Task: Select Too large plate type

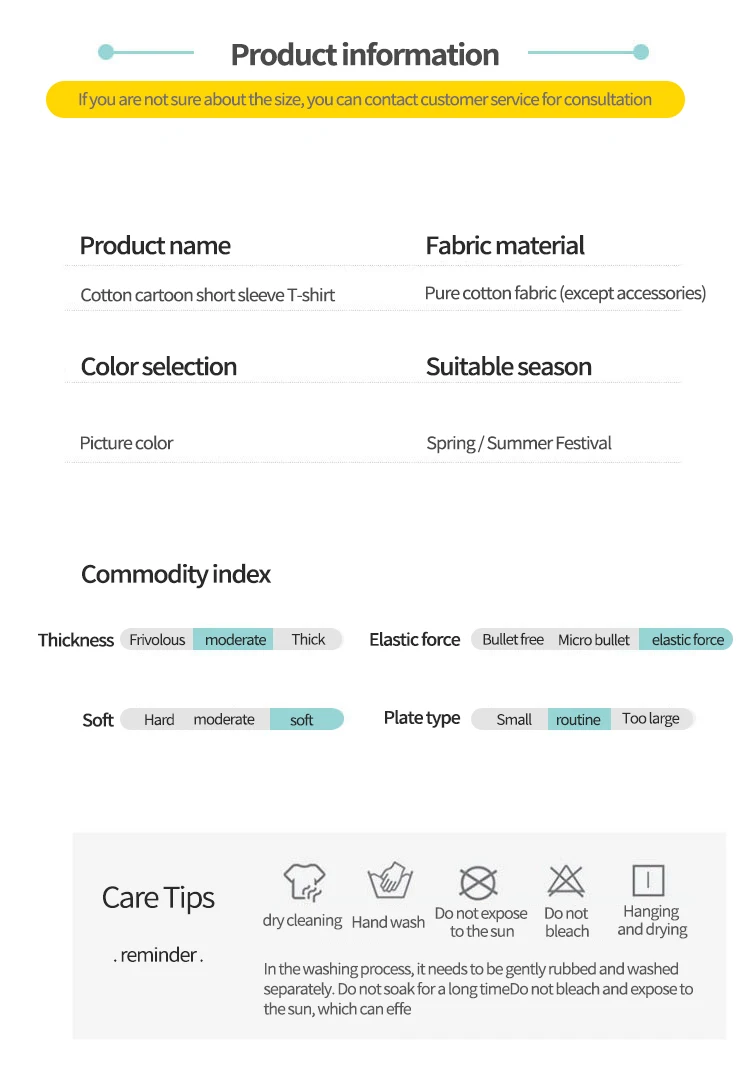Action: point(650,719)
